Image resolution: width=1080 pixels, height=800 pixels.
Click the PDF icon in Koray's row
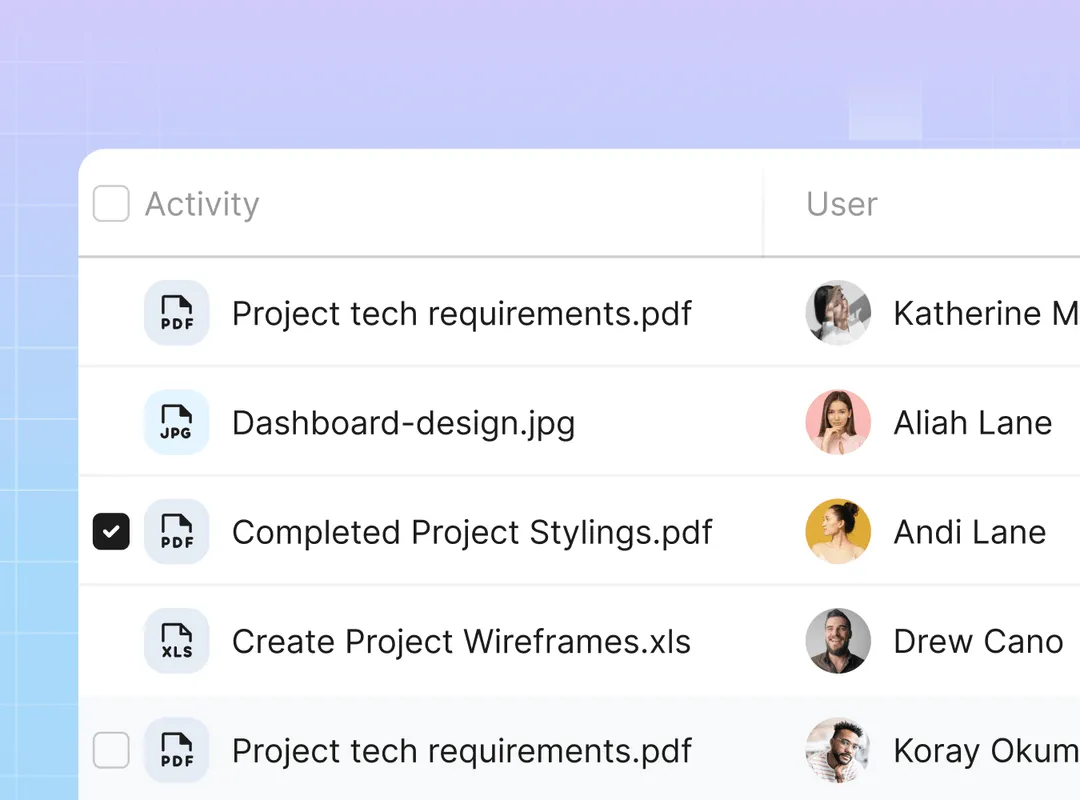[176, 750]
